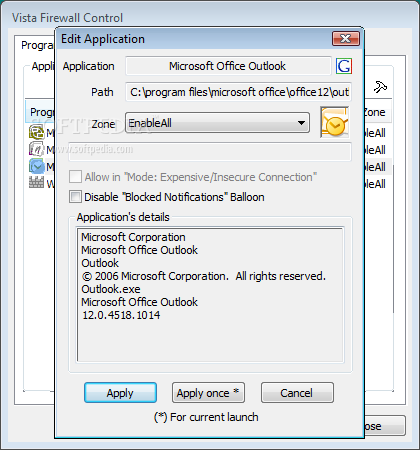Click "Outlook.exe" line in details box
The width and height of the screenshot is (420, 450).
pos(111,289)
